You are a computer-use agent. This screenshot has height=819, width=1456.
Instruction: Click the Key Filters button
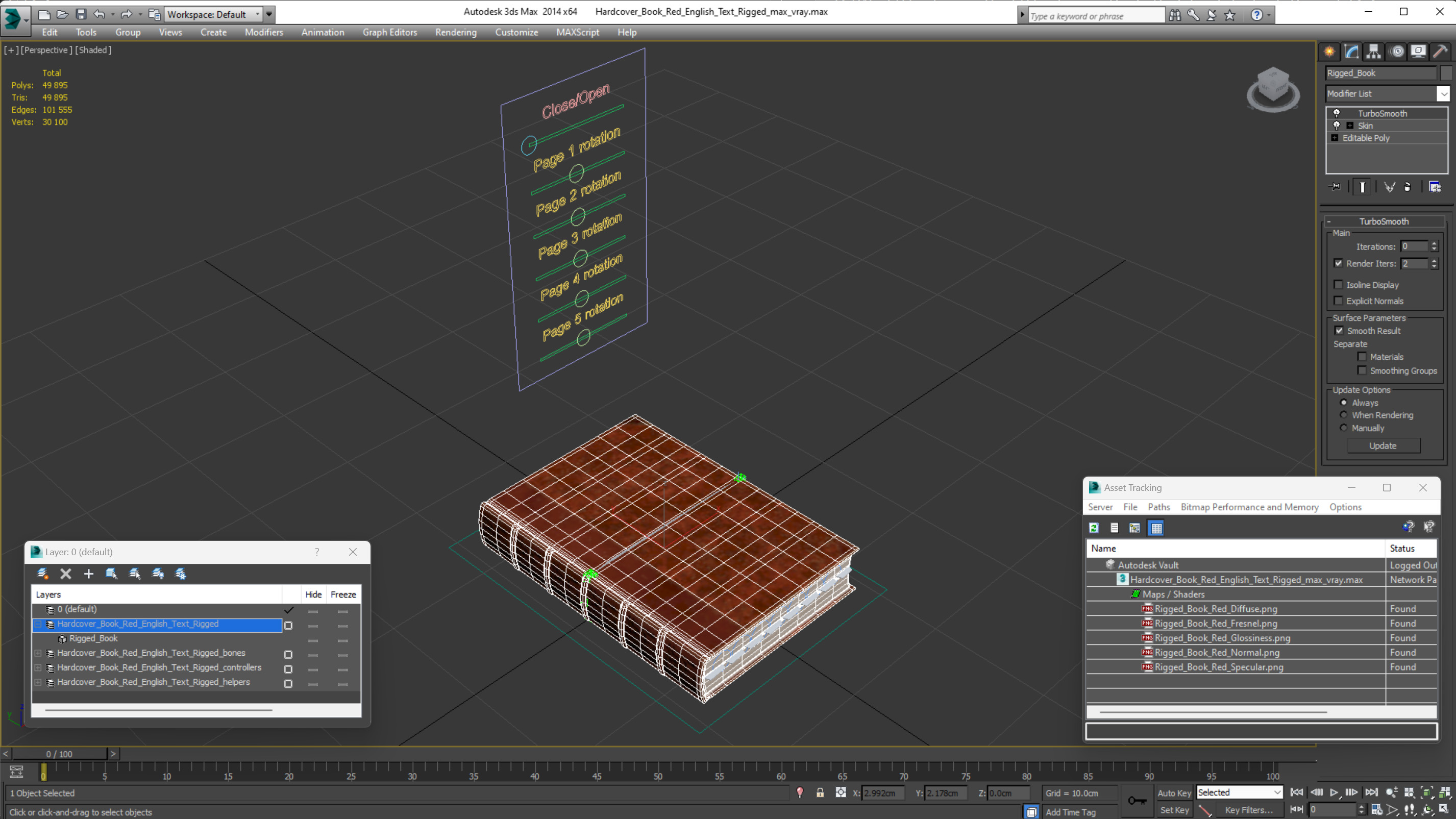(1249, 810)
